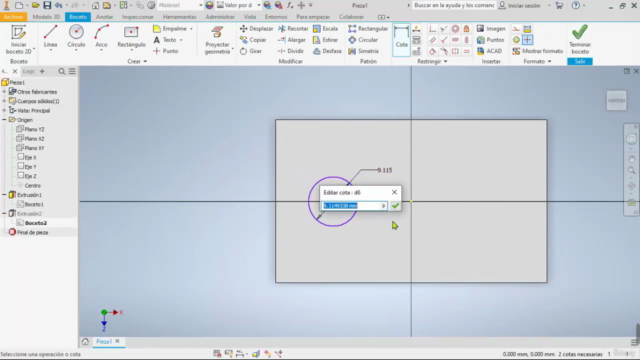
Task: Expand the Cuerpos sólidos(1) node
Action: 4,101
